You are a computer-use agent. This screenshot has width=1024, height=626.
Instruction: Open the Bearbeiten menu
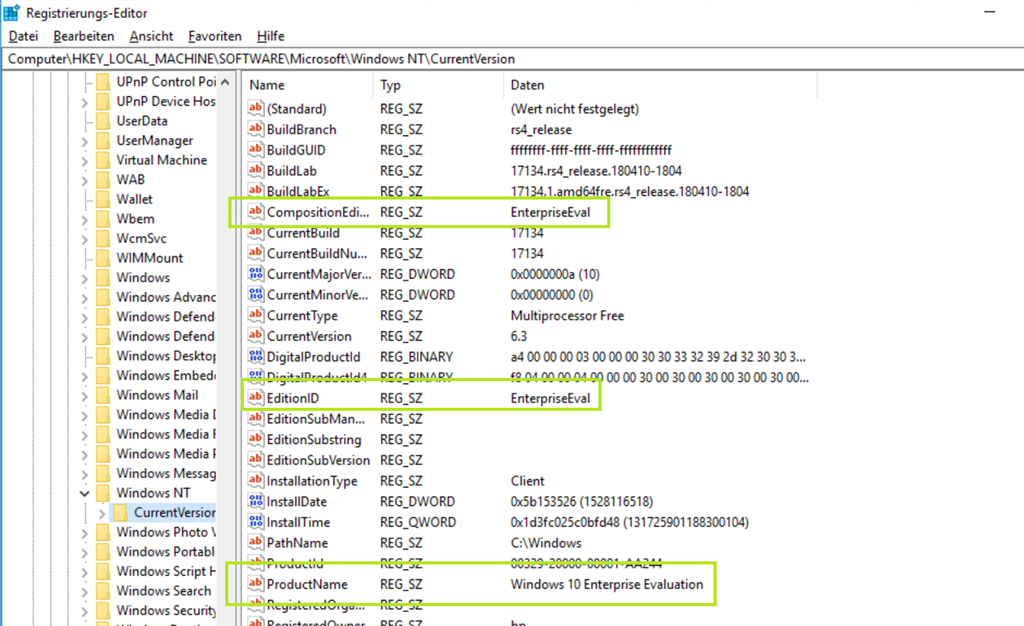(x=84, y=36)
